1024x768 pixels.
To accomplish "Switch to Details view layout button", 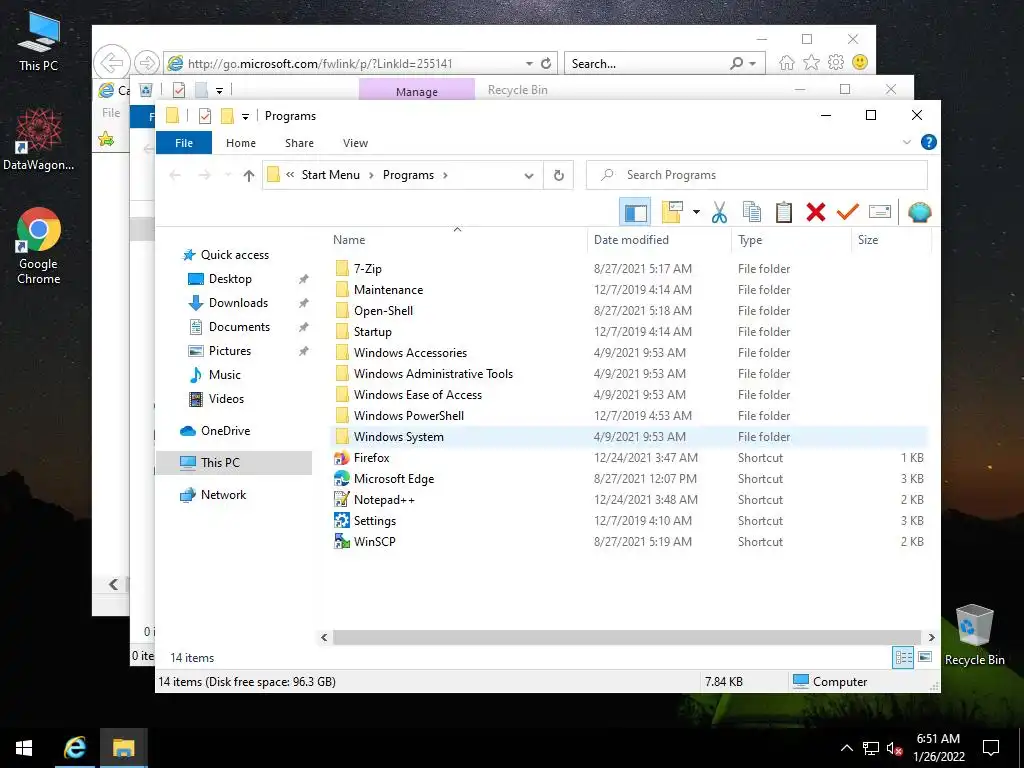I will tap(903, 658).
